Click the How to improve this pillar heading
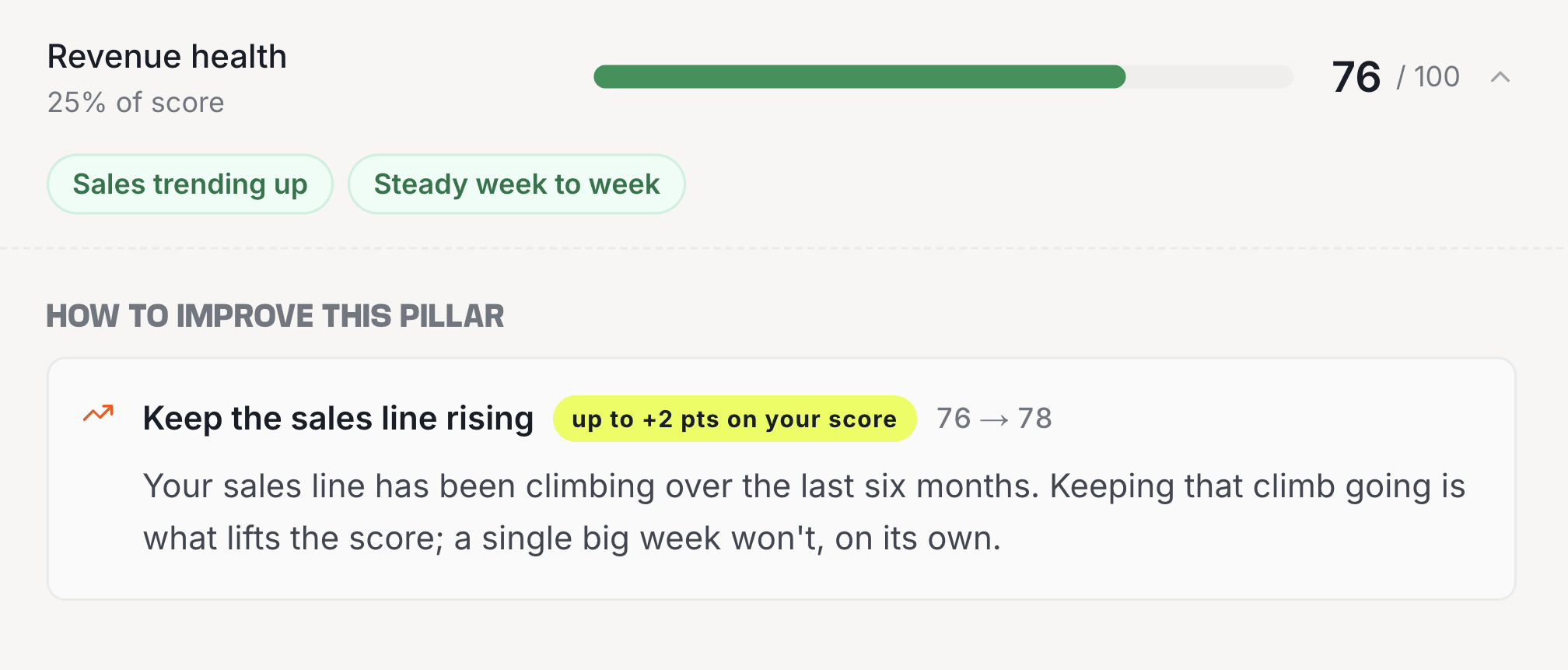Screen dimensions: 1568x670 click(275, 316)
